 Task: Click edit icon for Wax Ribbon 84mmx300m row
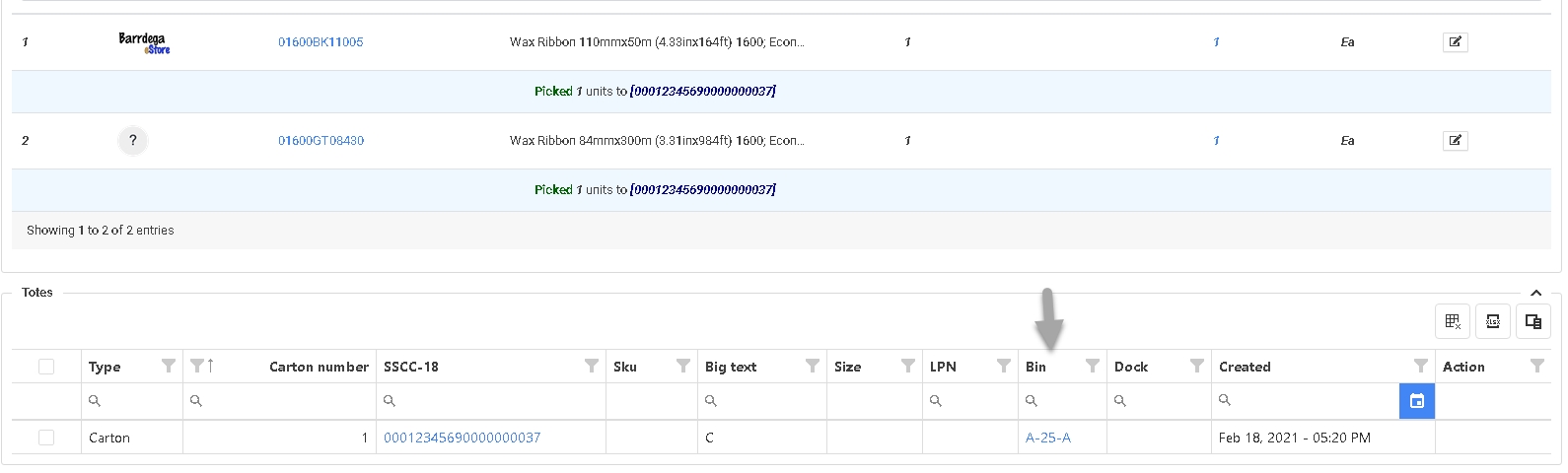tap(1455, 141)
